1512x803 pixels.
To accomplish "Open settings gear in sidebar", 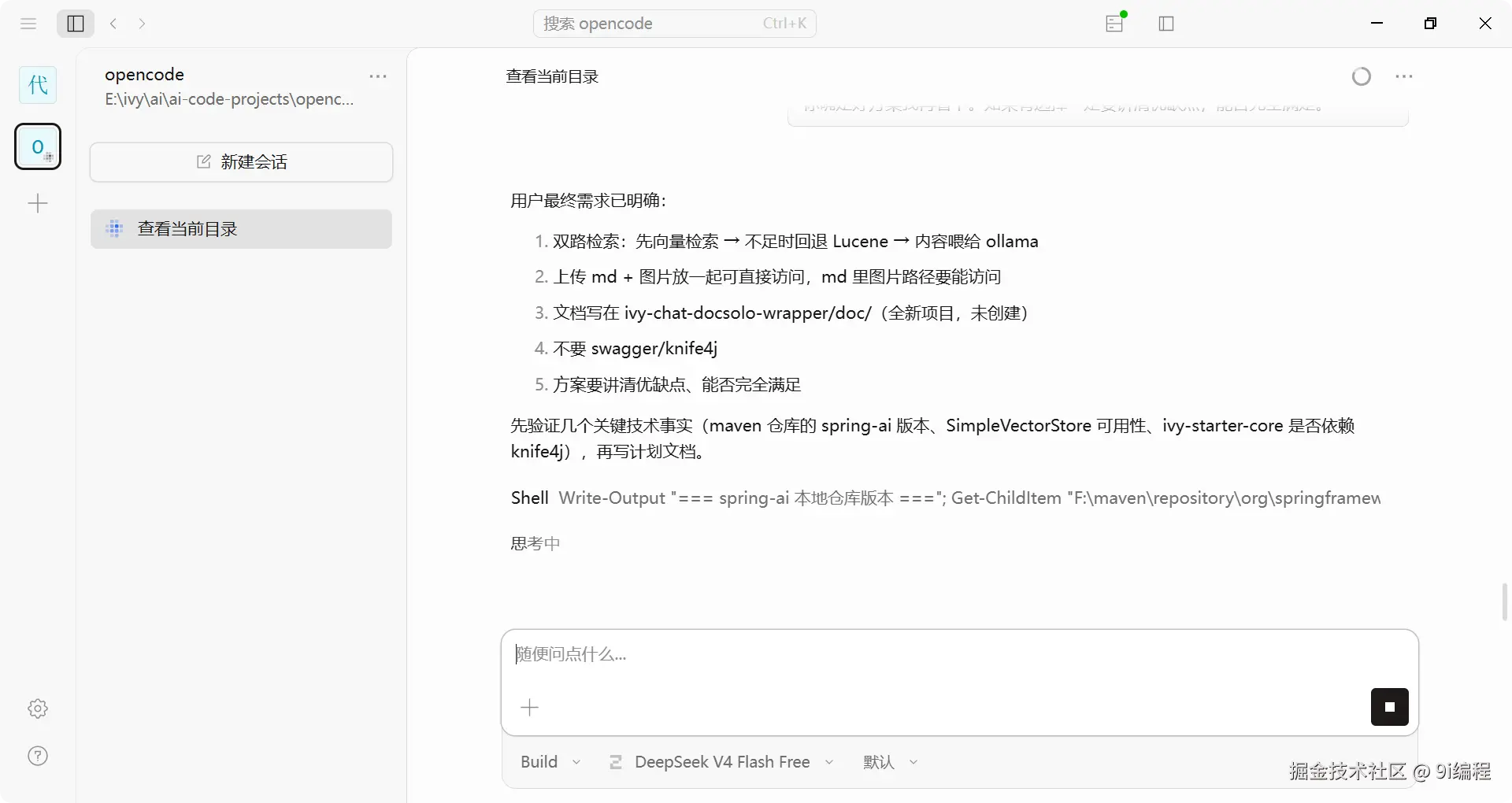I will point(38,709).
